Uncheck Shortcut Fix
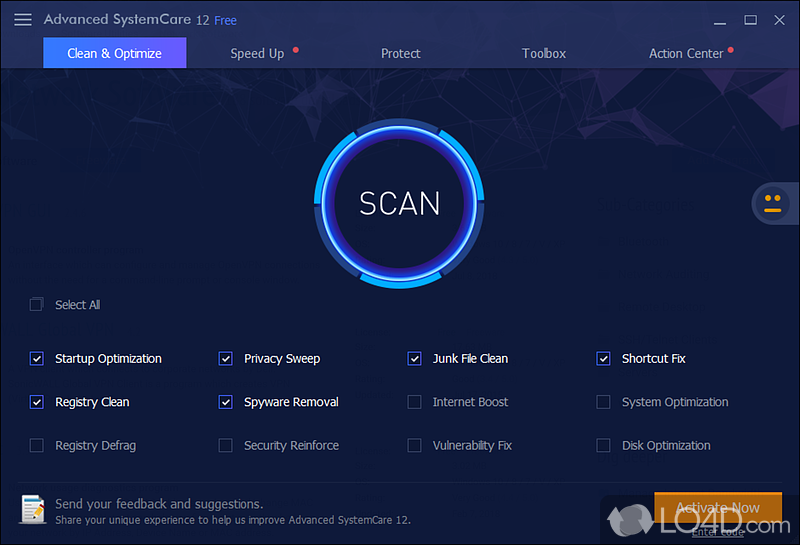This screenshot has width=800, height=545. [603, 359]
